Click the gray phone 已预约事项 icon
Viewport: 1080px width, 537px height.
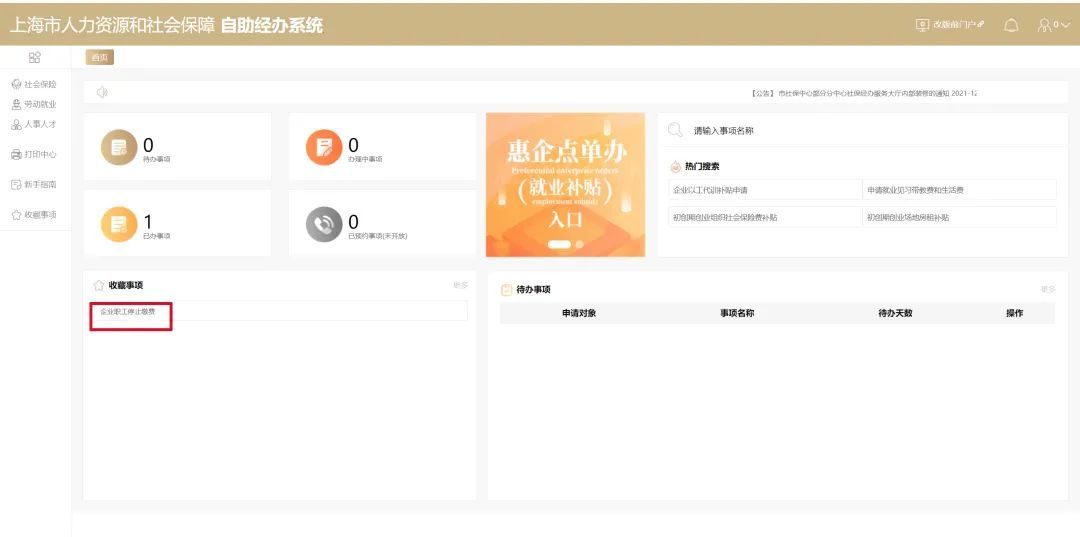[323, 224]
